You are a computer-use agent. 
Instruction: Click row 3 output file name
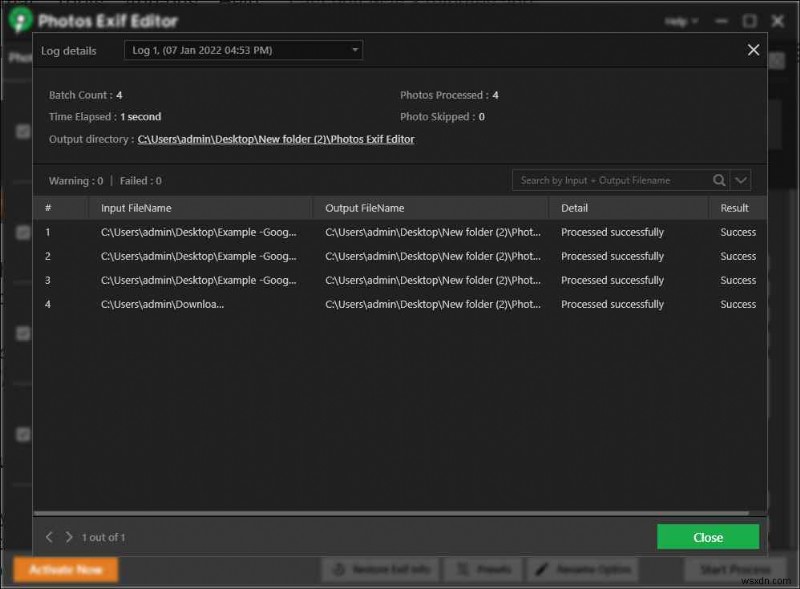(433, 280)
